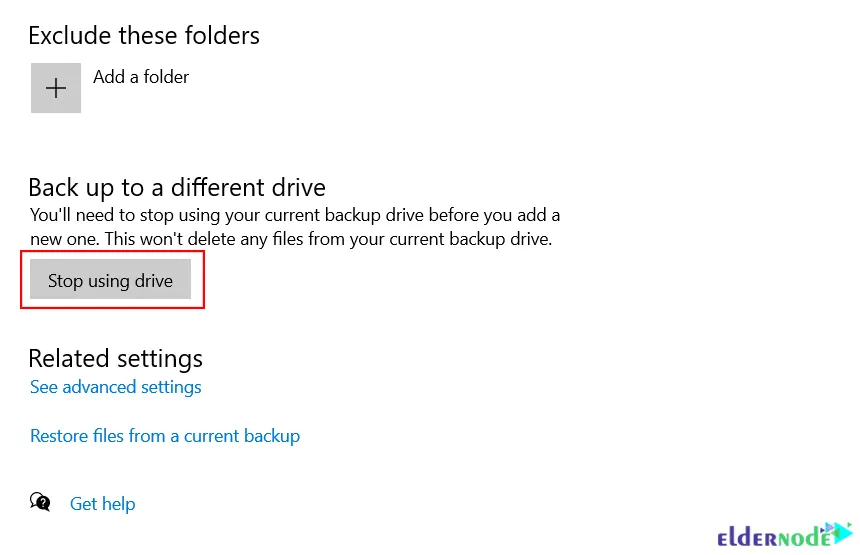860x555 pixels.
Task: Click the Eldernode play arrow logo icon
Action: tap(838, 533)
